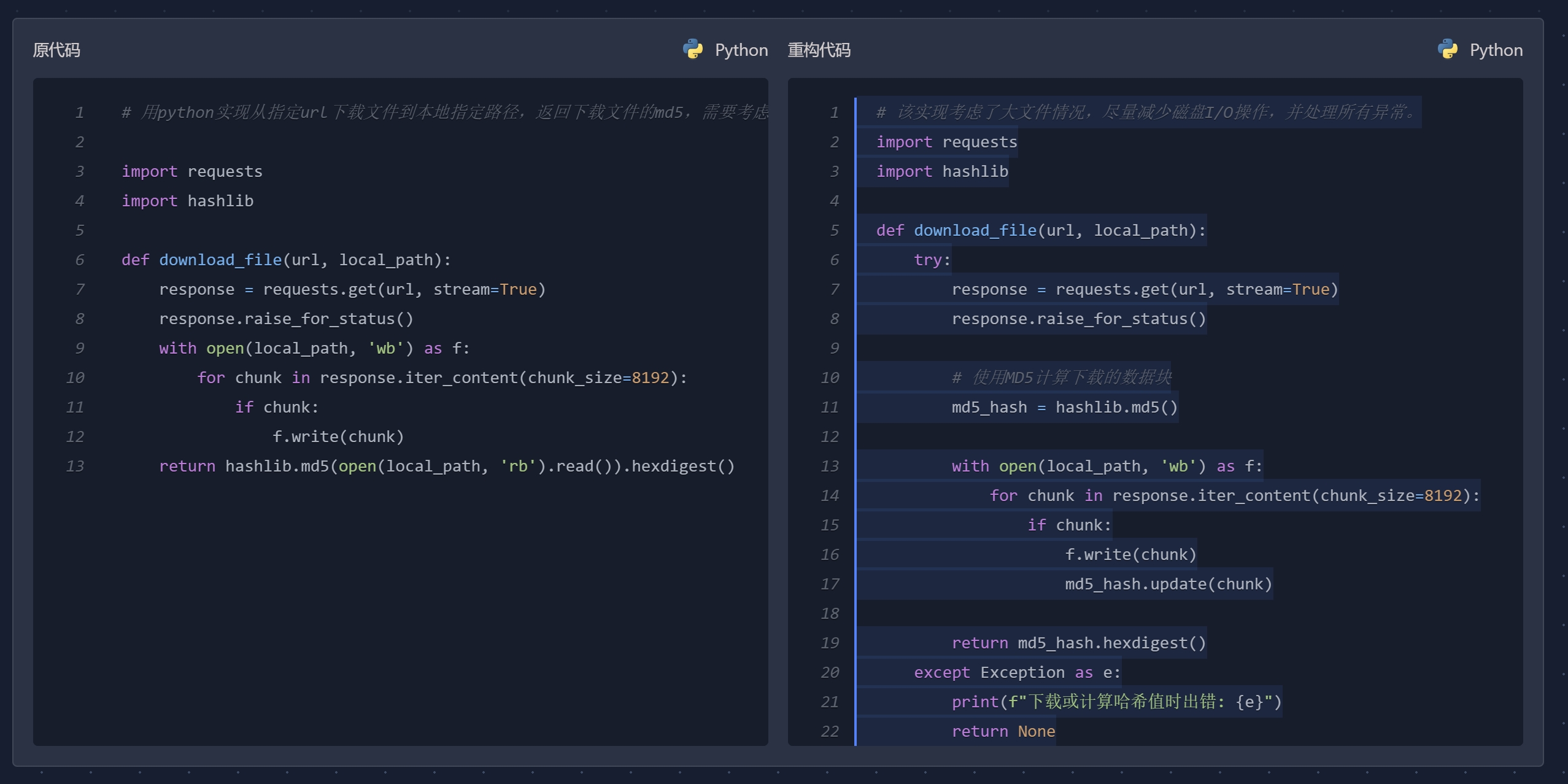Click 'if chunk:' in the original code
Image resolution: width=1568 pixels, height=784 pixels.
click(x=277, y=407)
